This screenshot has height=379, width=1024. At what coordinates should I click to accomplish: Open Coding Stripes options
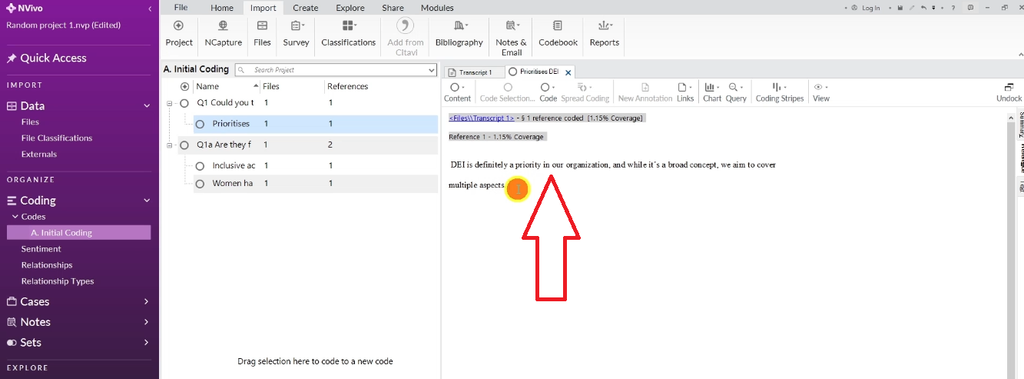pos(779,92)
